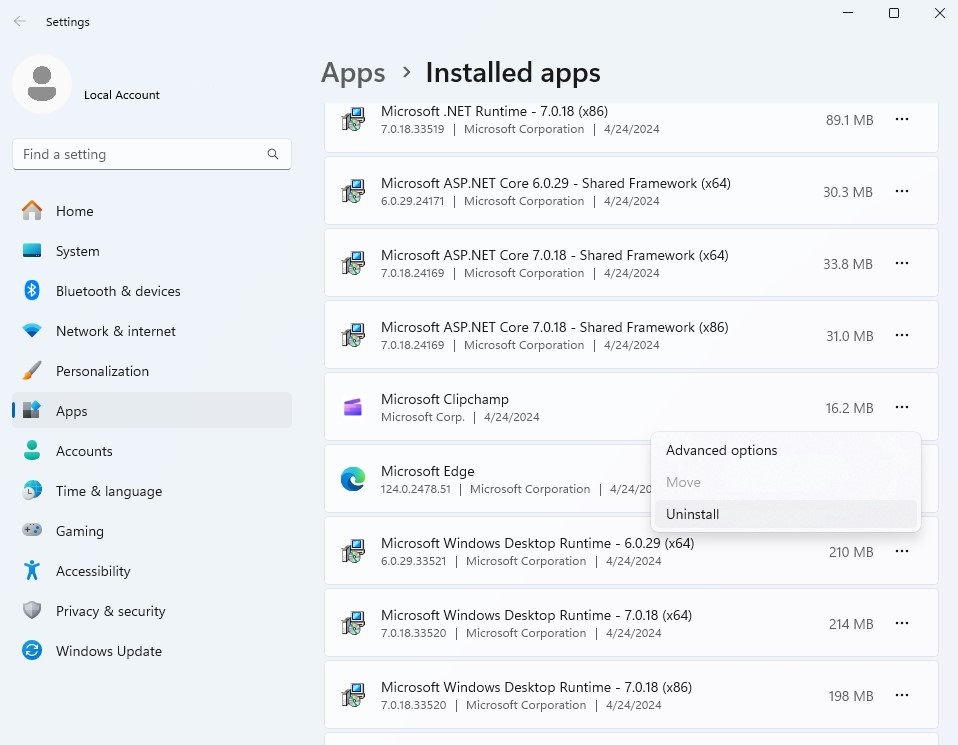958x745 pixels.
Task: Open Network & internet settings
Action: [x=152, y=331]
